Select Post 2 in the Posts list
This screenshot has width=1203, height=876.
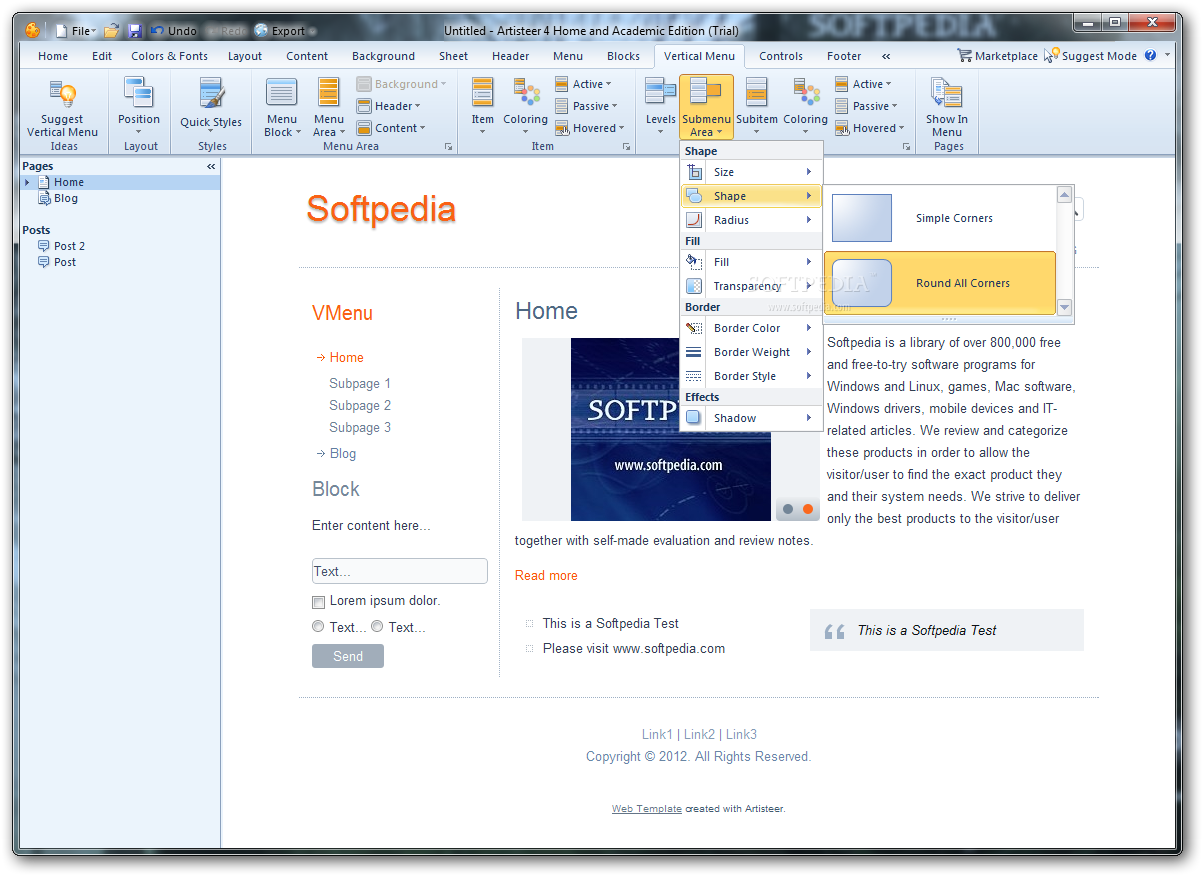point(69,246)
